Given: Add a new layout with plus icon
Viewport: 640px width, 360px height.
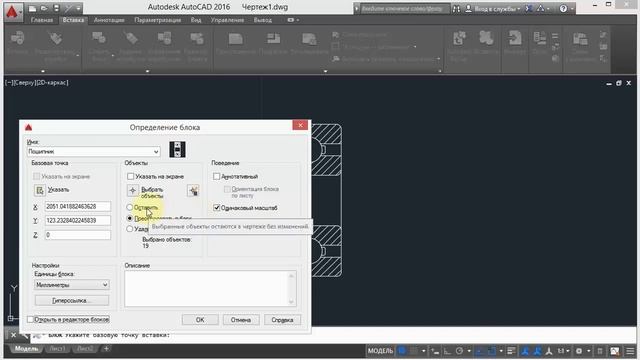Looking at the screenshot, I should tap(106, 349).
